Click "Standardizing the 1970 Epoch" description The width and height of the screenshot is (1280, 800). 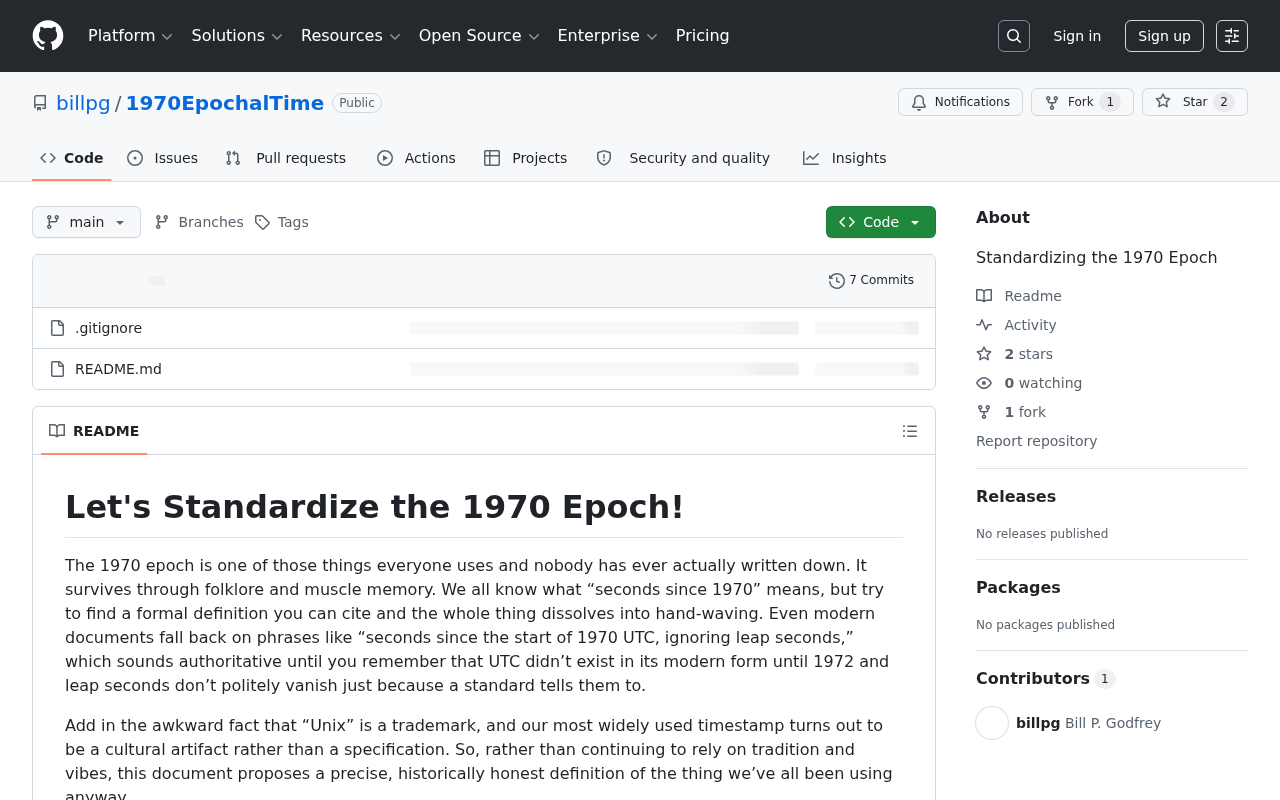[x=1097, y=258]
